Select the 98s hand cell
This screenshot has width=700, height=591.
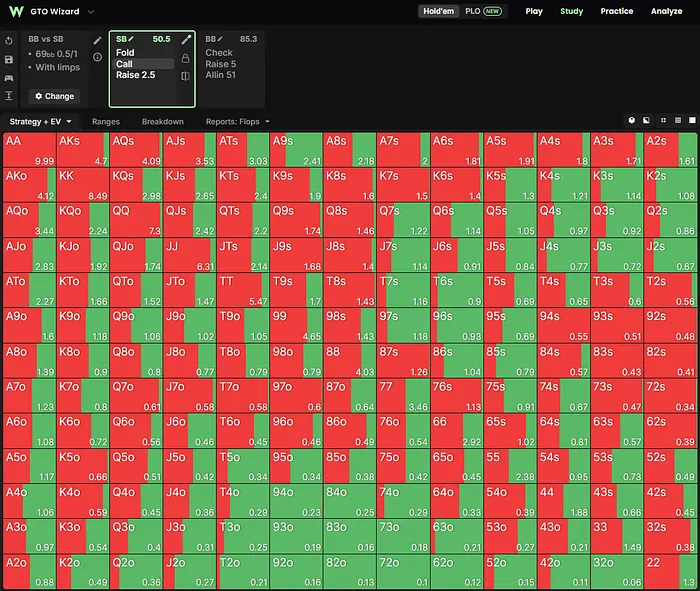(350, 325)
